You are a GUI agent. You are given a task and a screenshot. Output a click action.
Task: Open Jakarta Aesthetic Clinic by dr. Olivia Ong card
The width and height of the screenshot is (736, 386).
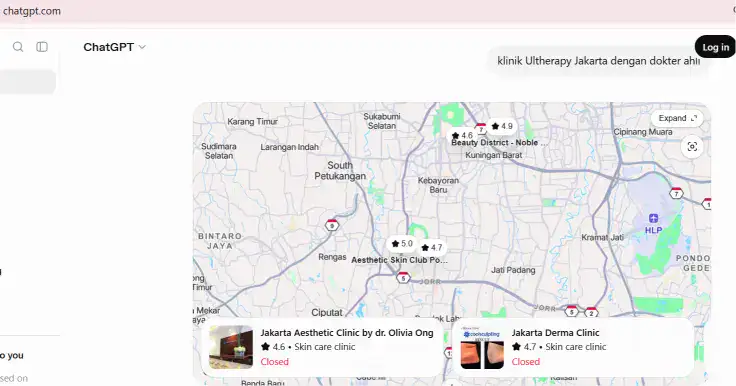pos(322,347)
